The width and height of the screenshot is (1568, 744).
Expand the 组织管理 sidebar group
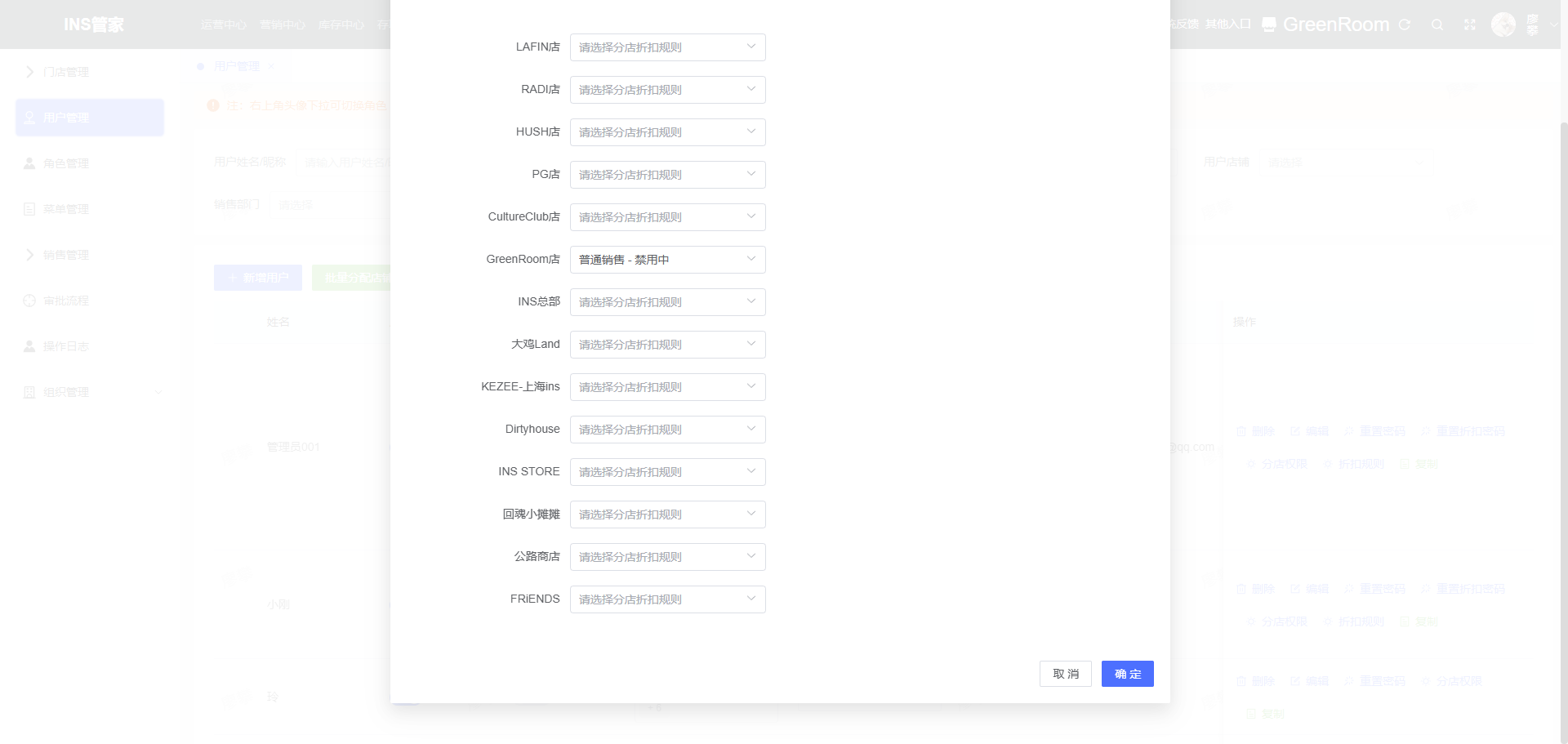coord(90,392)
